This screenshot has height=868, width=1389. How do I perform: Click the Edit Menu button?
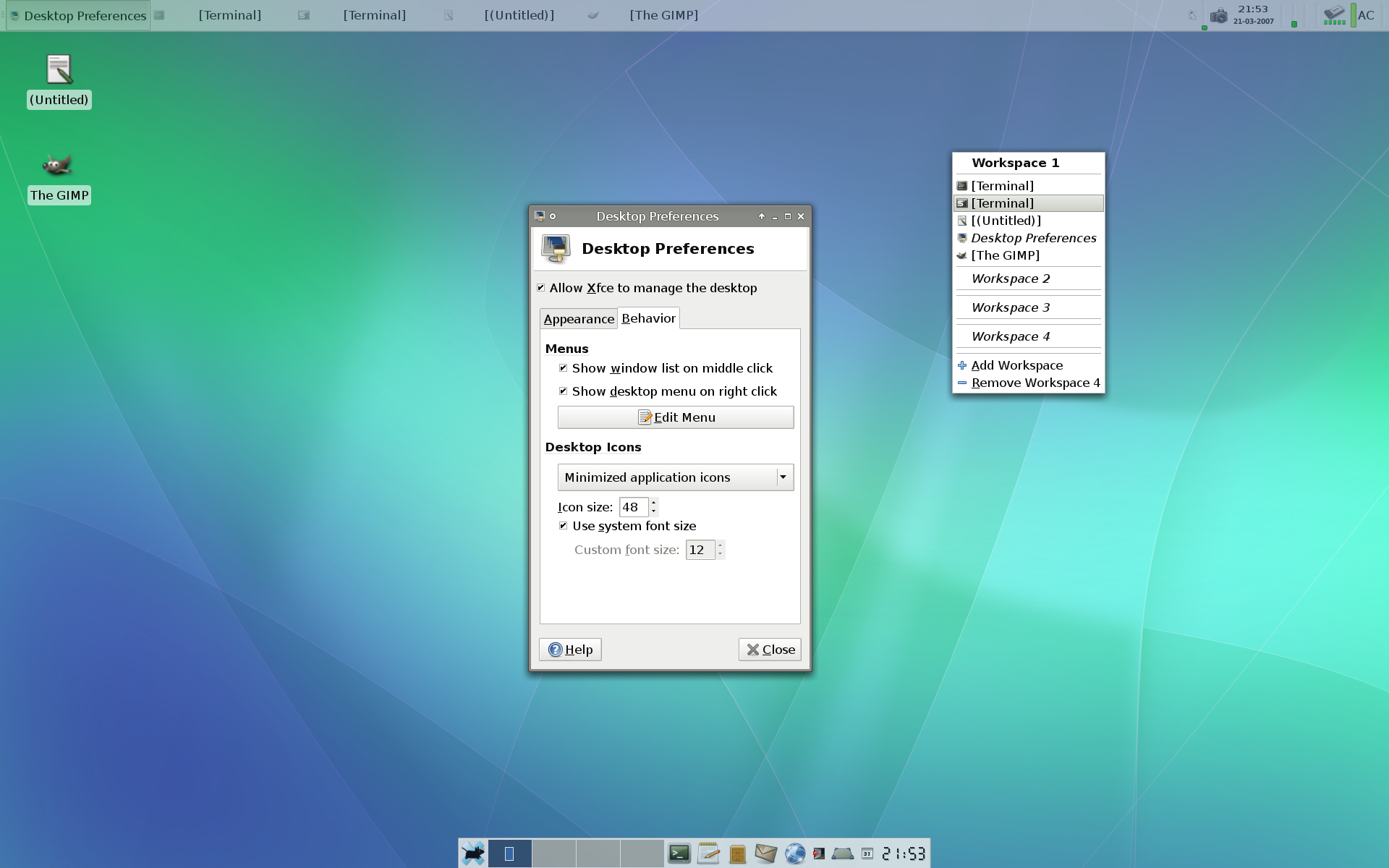tap(676, 417)
